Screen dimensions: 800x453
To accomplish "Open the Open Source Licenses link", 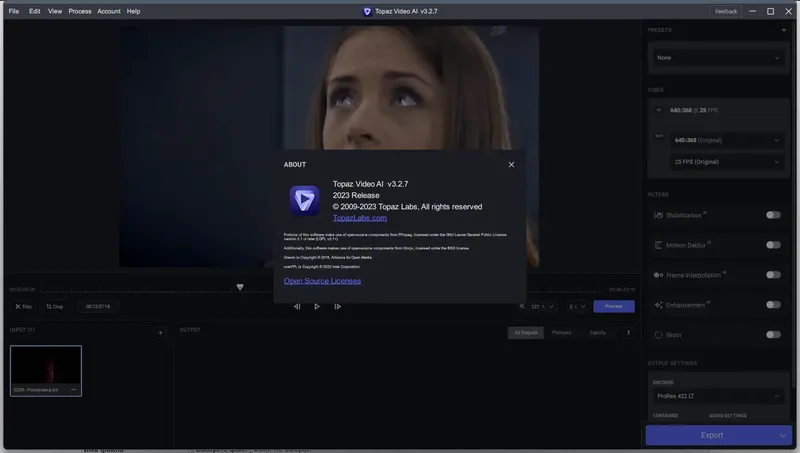I will (322, 281).
